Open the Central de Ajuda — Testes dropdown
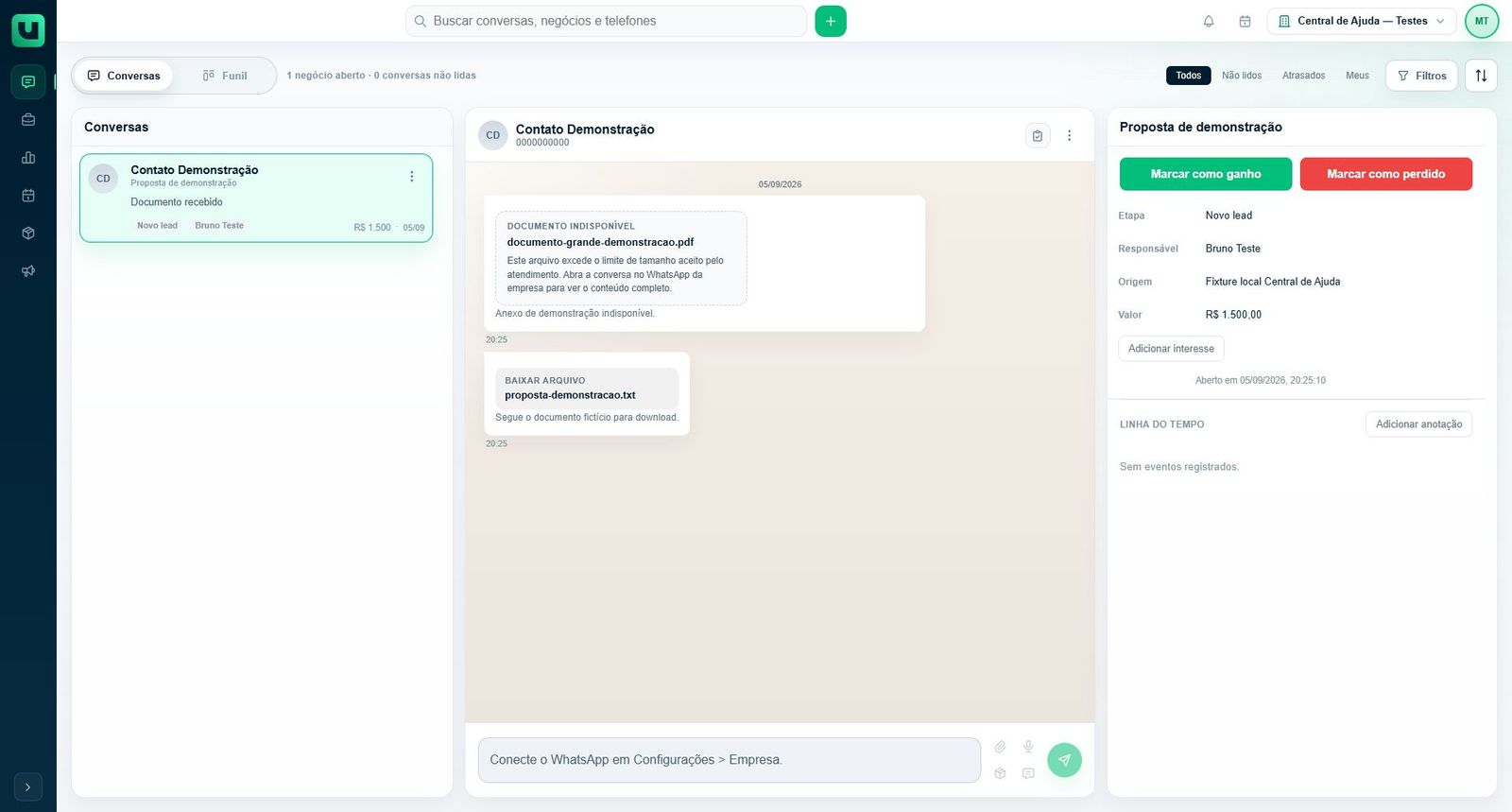The image size is (1512, 812). 1362,21
